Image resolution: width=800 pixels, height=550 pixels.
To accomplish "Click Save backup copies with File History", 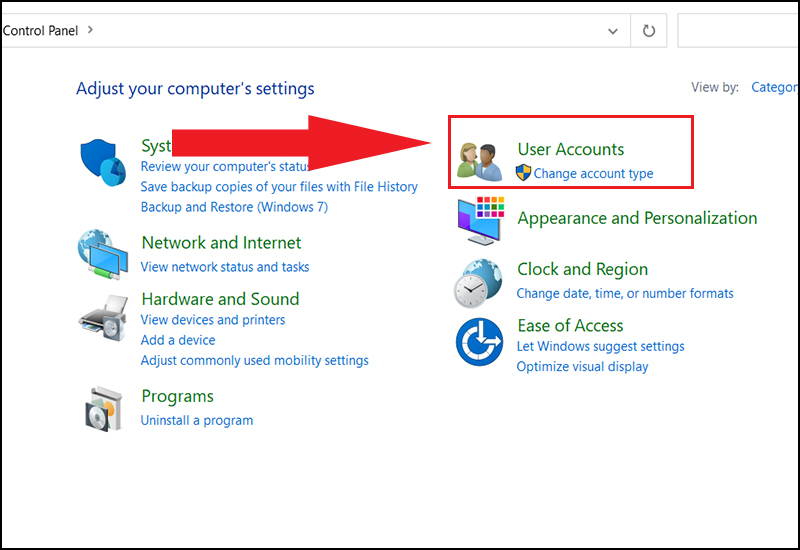I will point(279,187).
